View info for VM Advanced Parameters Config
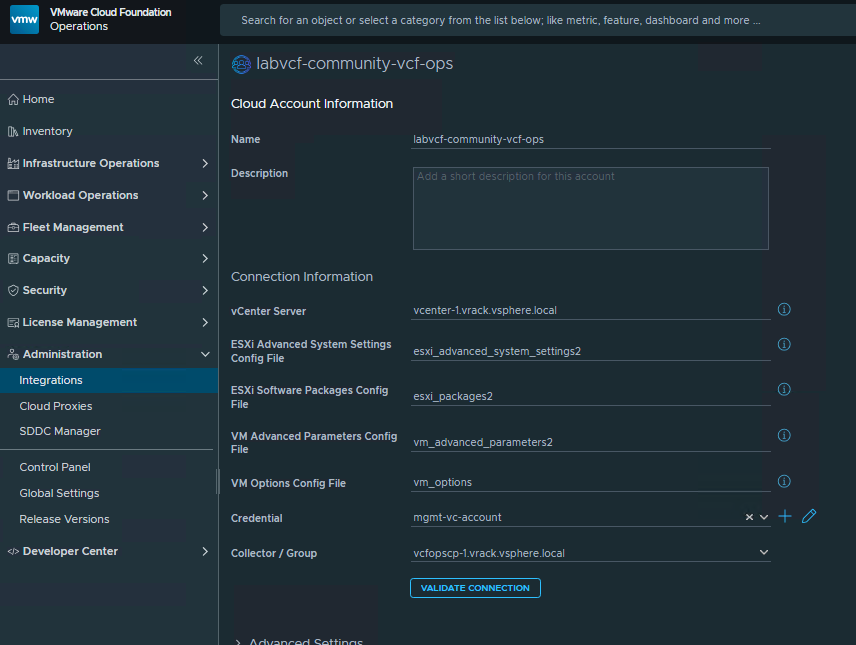 [x=784, y=436]
